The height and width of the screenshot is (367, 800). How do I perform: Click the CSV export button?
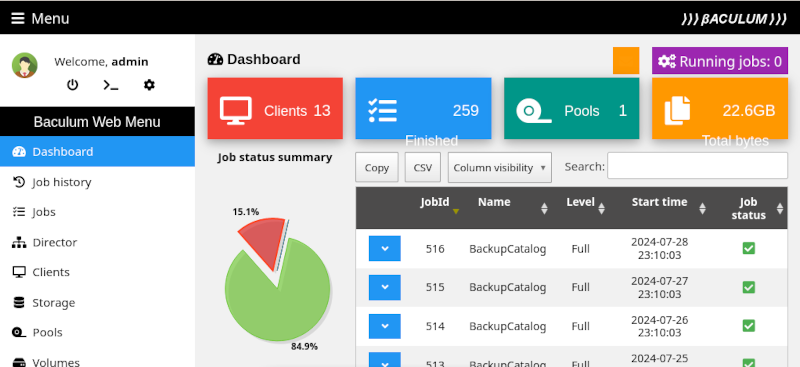[422, 167]
